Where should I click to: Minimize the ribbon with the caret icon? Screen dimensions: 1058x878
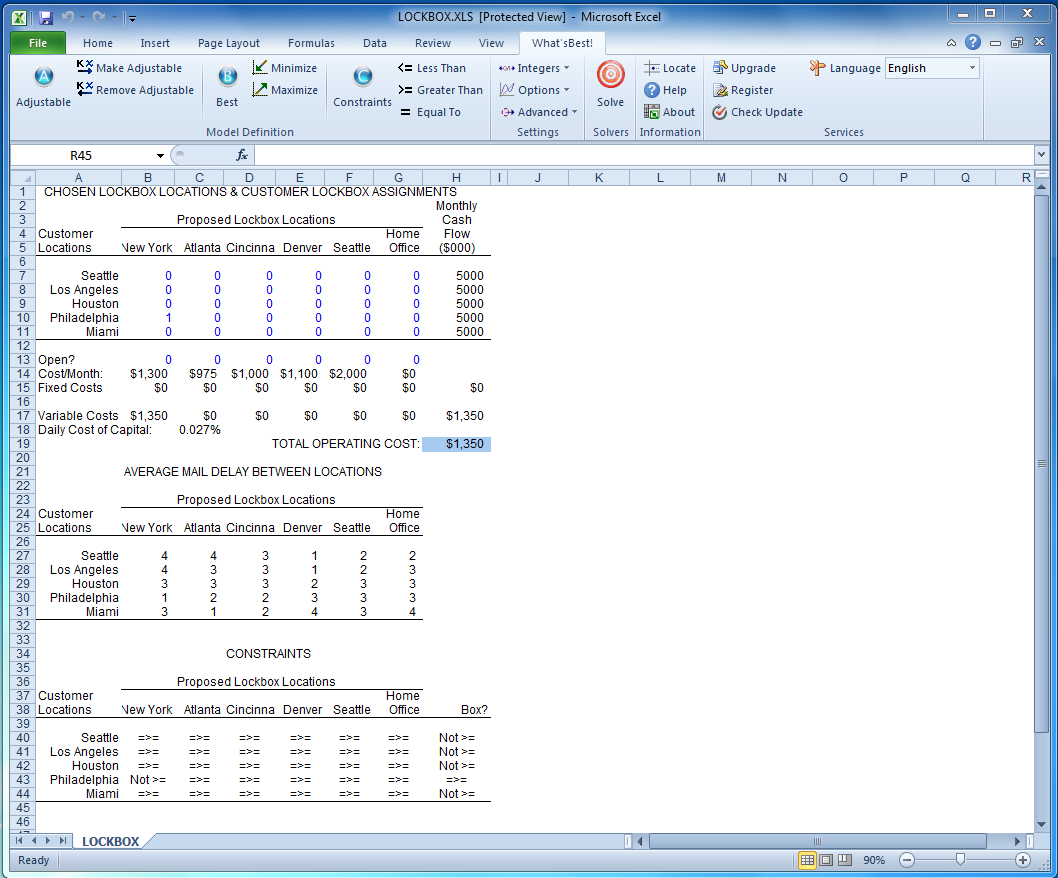coord(951,43)
